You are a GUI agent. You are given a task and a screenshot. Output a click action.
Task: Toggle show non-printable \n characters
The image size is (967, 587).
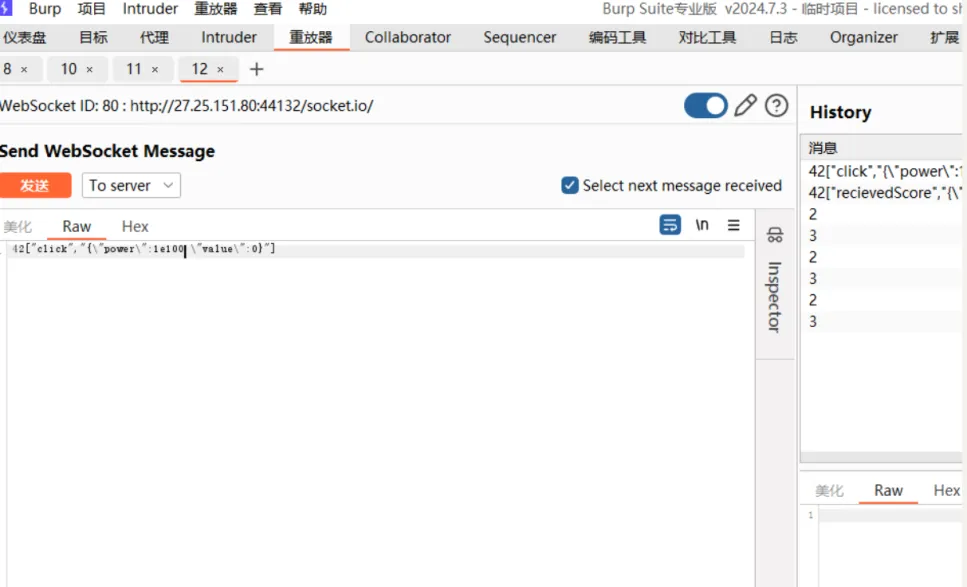click(702, 225)
